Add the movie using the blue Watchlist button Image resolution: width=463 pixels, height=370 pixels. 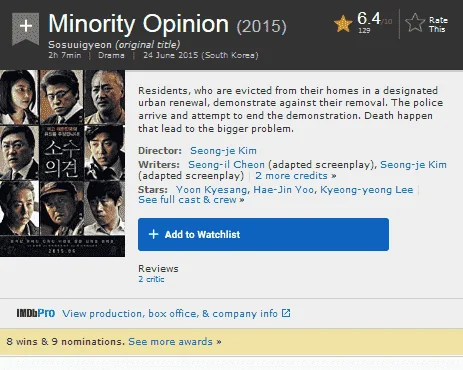[263, 234]
